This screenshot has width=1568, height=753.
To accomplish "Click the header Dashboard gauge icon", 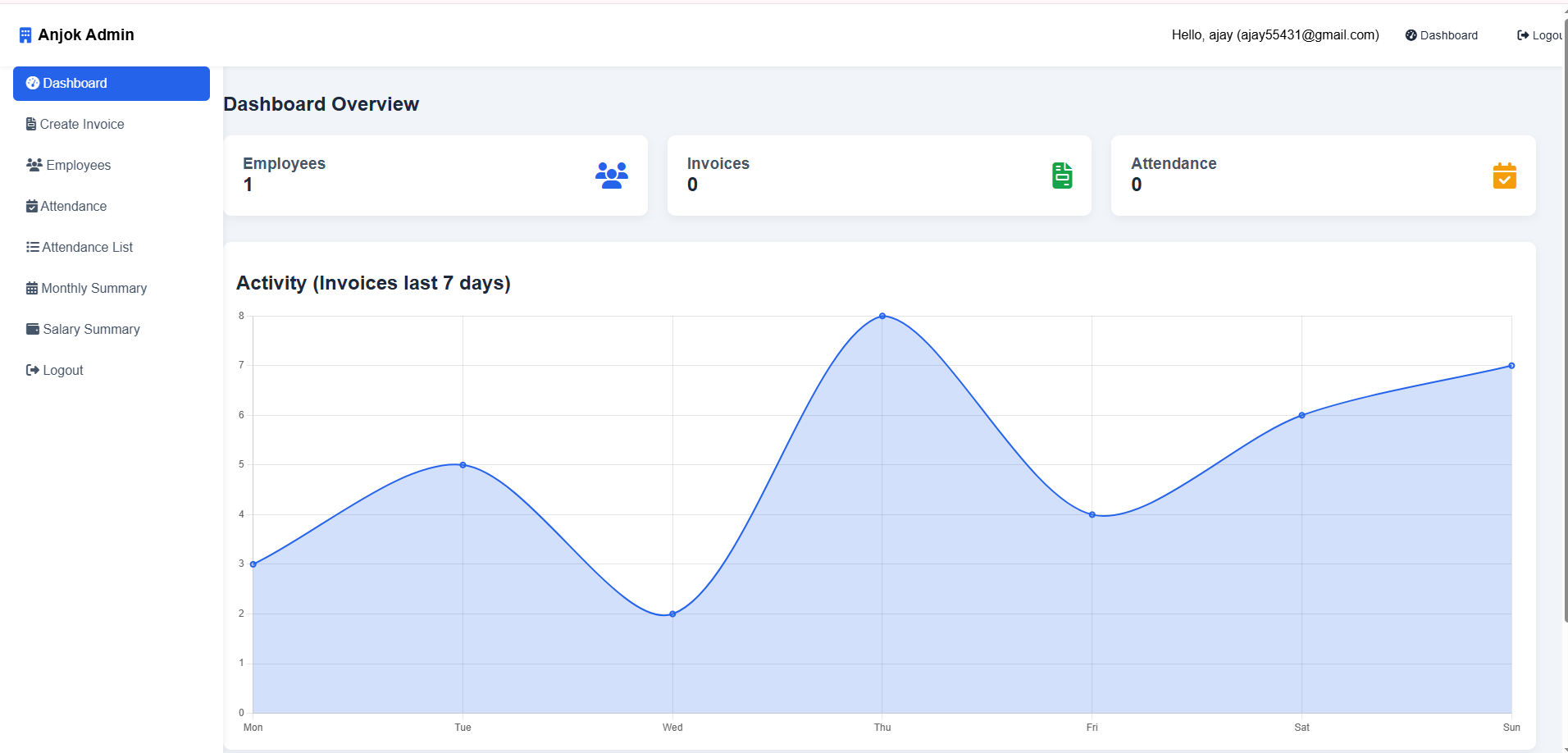I will 1411,35.
